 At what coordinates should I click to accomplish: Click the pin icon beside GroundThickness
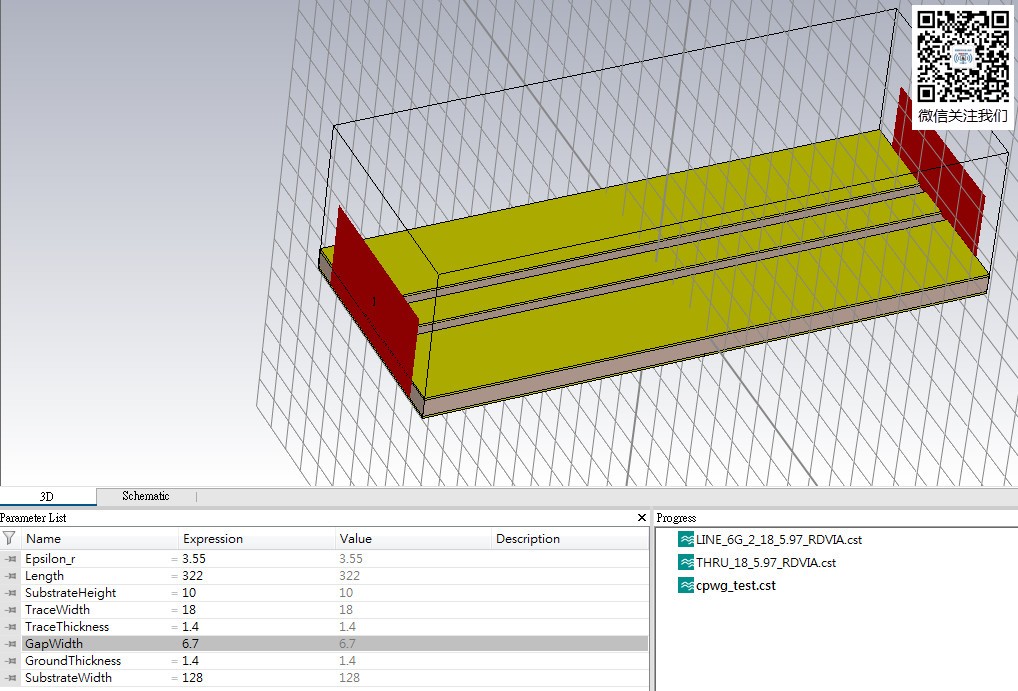click(11, 660)
